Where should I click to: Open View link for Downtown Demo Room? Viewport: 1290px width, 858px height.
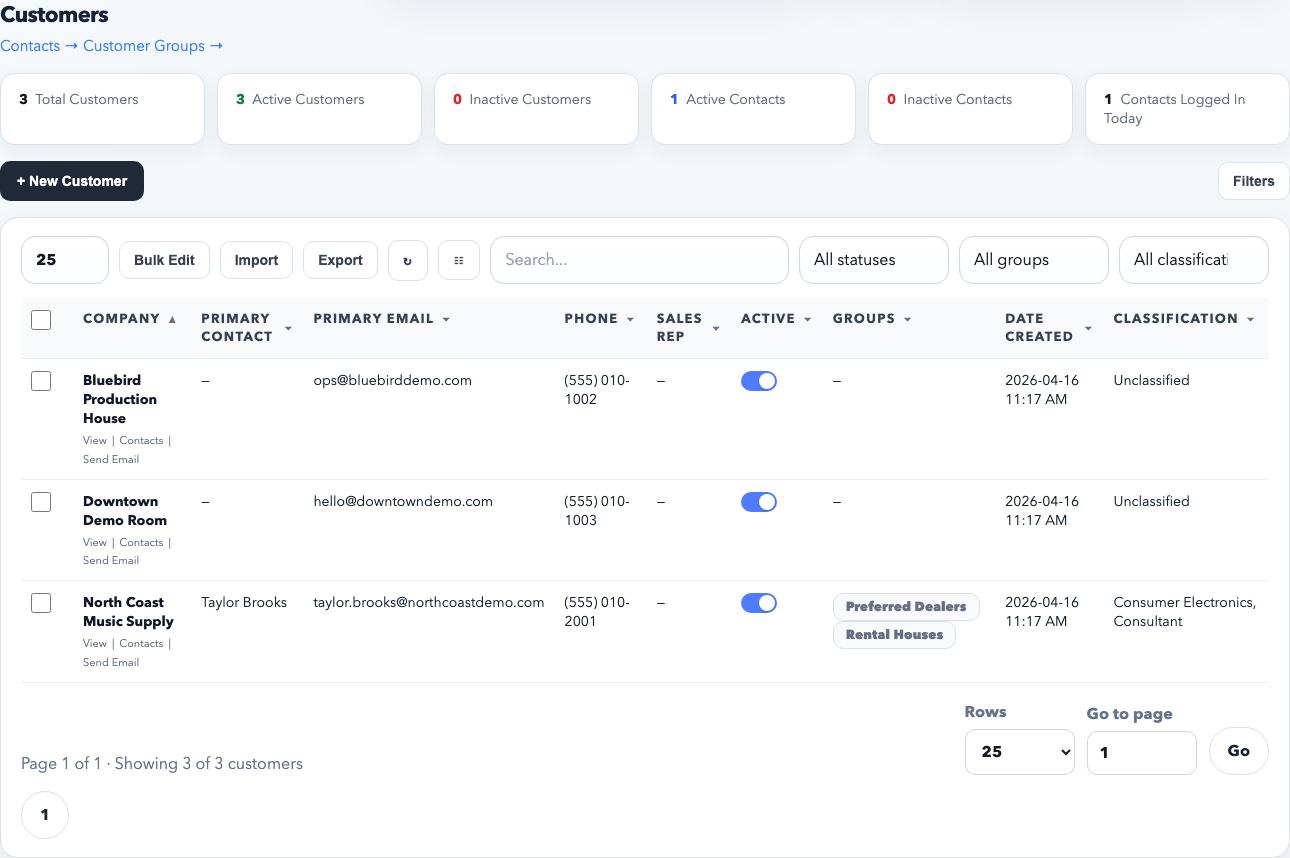[95, 543]
